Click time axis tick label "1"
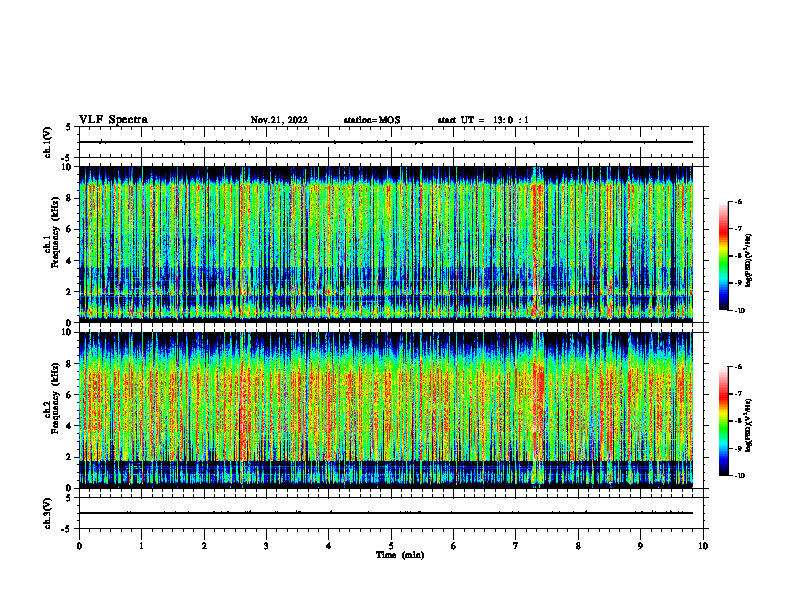The height and width of the screenshot is (612, 792). pos(141,546)
